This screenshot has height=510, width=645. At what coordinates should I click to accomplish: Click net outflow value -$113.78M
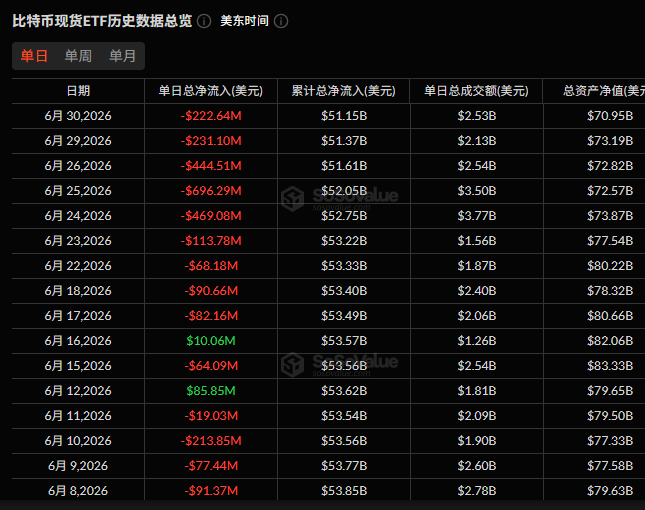coord(211,241)
